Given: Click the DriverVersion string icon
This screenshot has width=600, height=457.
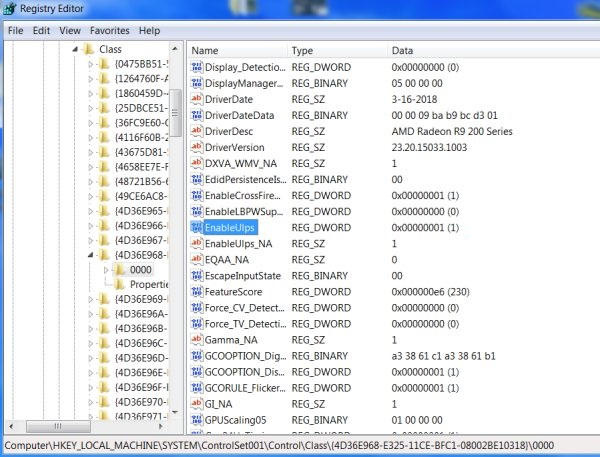Looking at the screenshot, I should point(196,148).
